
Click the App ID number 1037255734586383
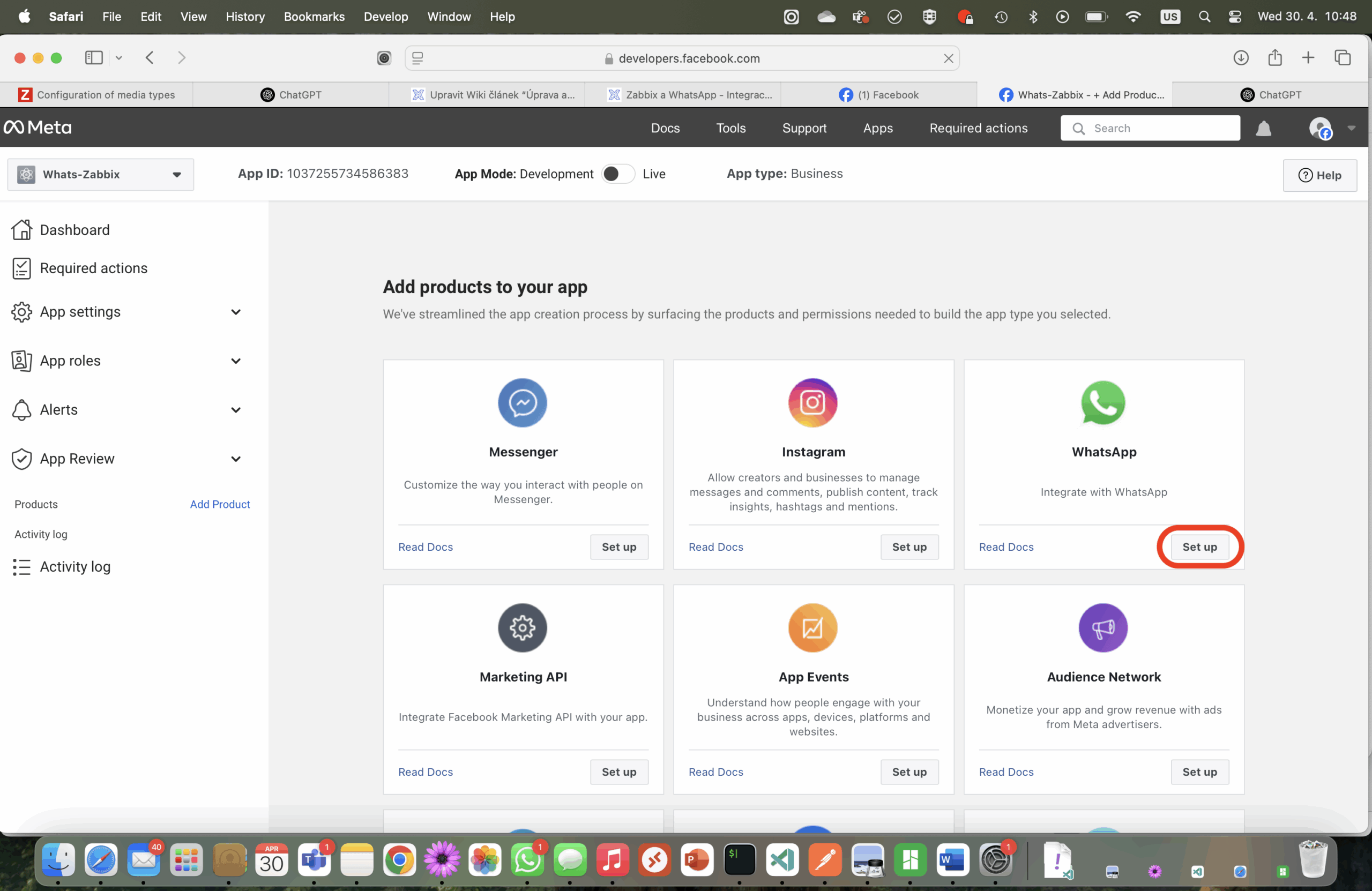[x=347, y=174]
